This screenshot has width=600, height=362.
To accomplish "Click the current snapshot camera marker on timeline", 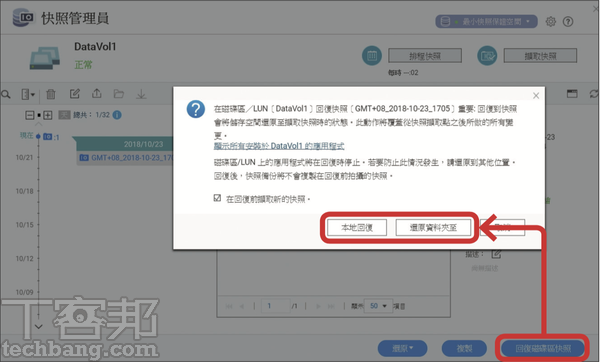I will tap(47, 137).
